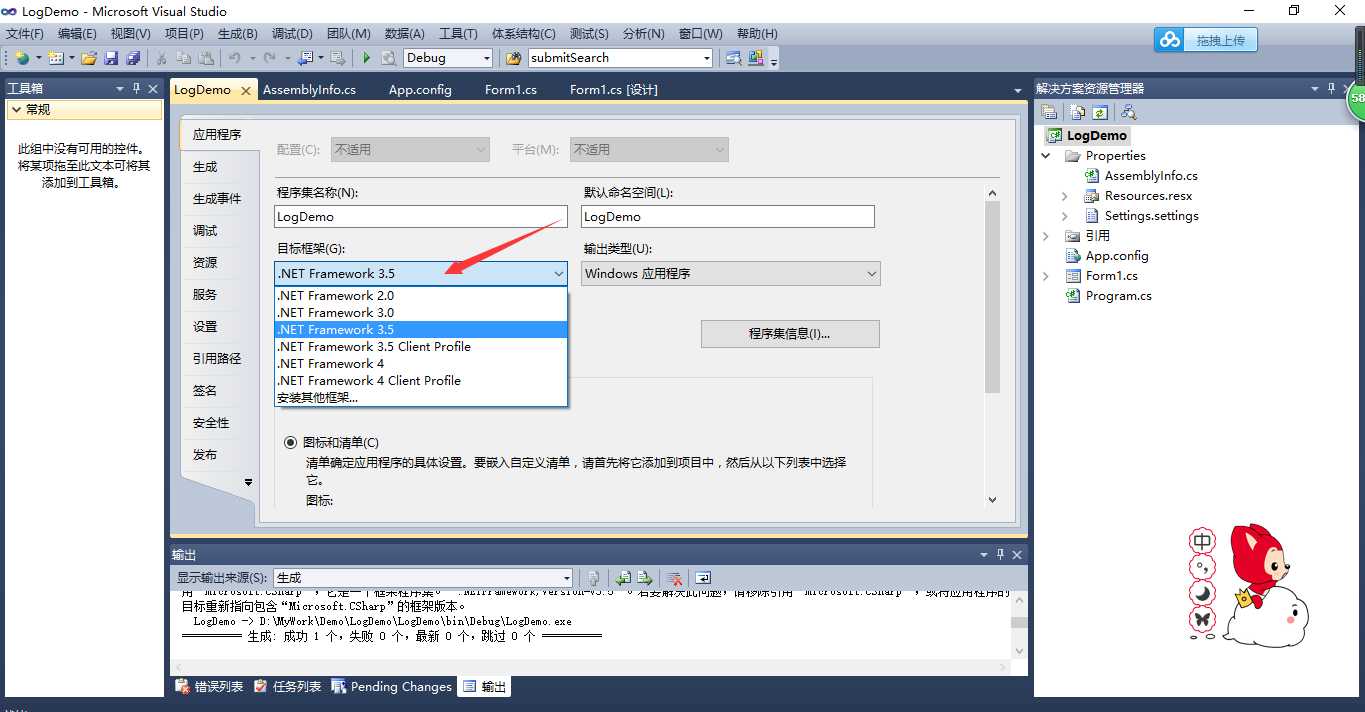Select .NET Framework 4 Client Profile option
Viewport: 1365px width, 712px height.
[421, 381]
